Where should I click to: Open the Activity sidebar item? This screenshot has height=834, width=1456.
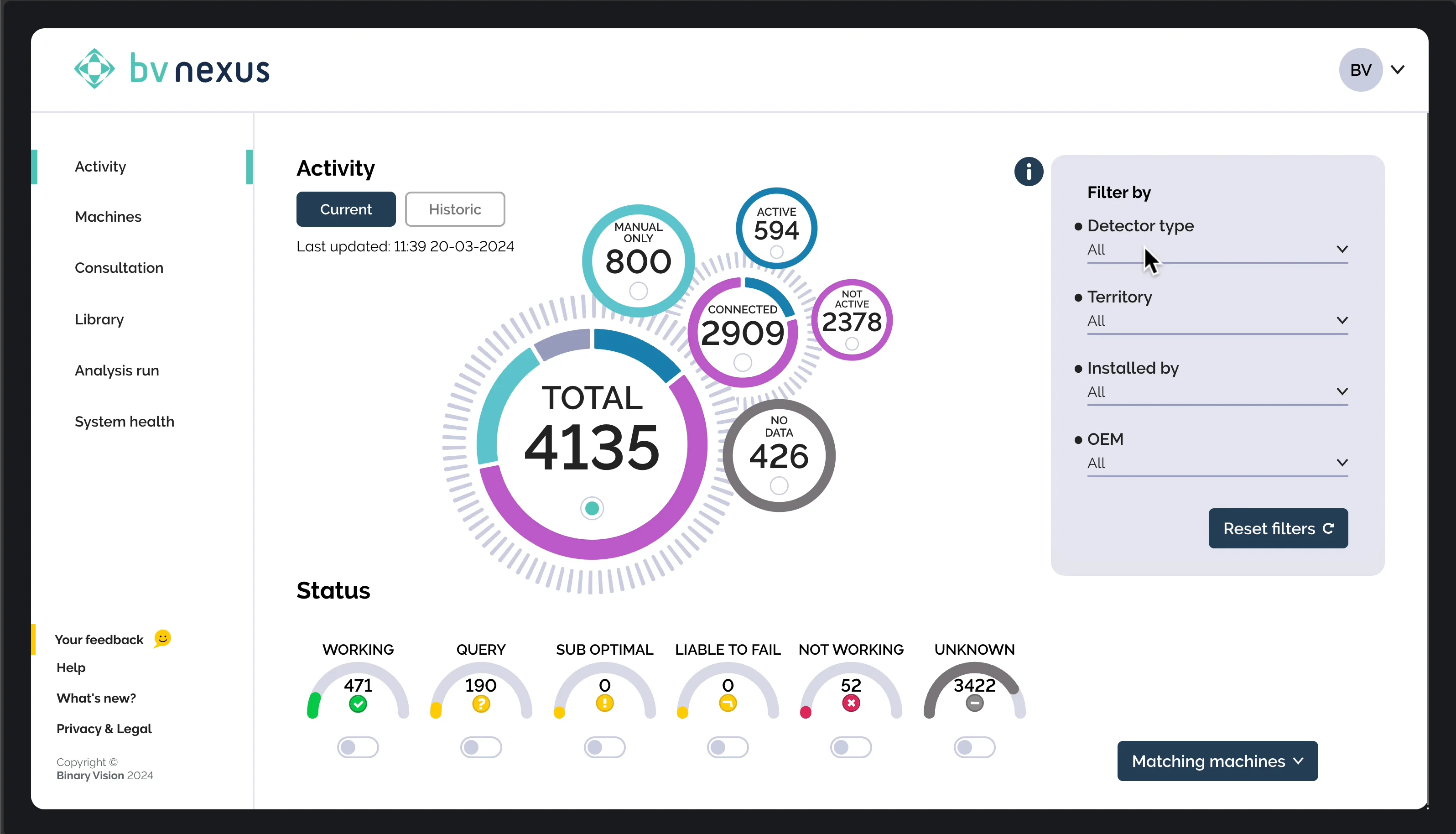pos(100,167)
